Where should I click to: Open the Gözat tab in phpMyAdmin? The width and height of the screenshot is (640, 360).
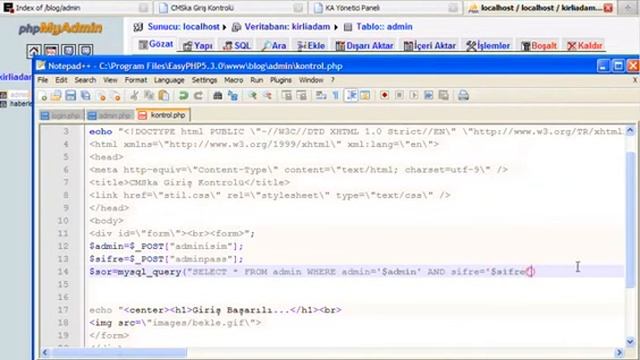[156, 44]
